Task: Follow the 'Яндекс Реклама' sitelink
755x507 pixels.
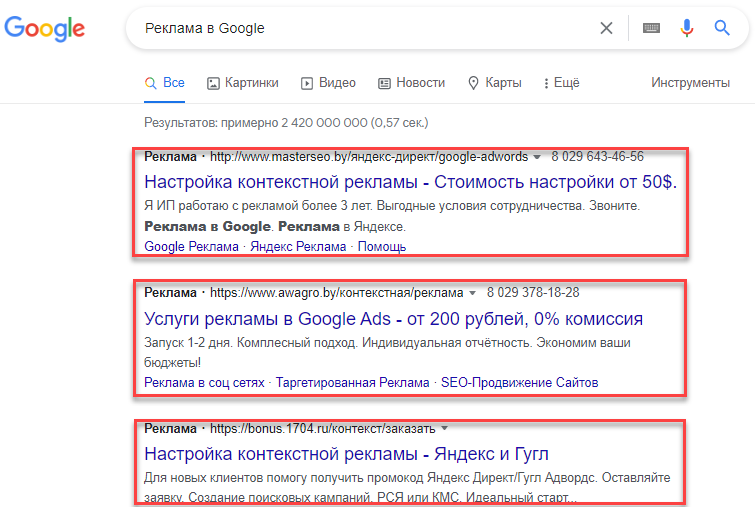Action: point(298,247)
